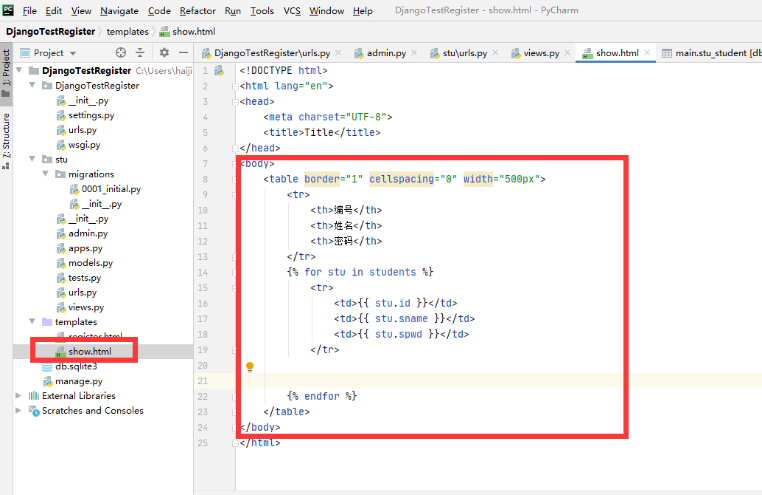Collapse the inner DjangoTestRegister folder
Viewport: 762px width, 495px height.
[32, 85]
